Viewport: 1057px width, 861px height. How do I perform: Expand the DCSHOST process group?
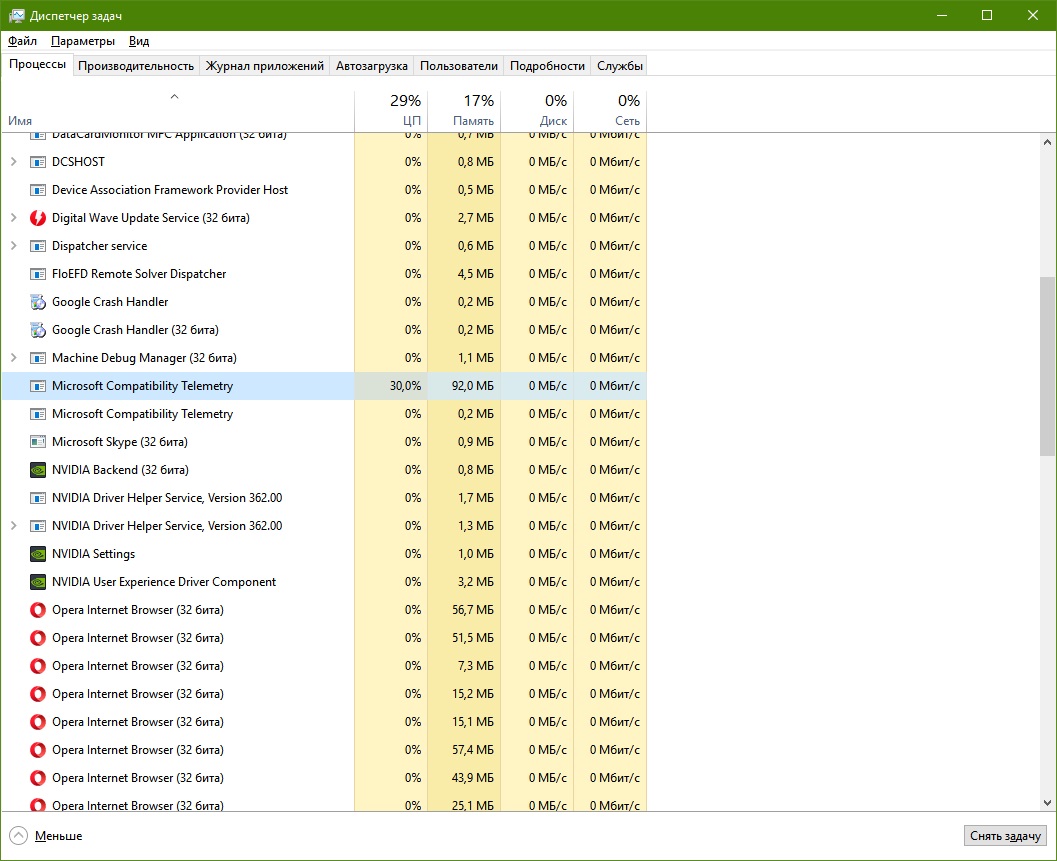(x=13, y=162)
